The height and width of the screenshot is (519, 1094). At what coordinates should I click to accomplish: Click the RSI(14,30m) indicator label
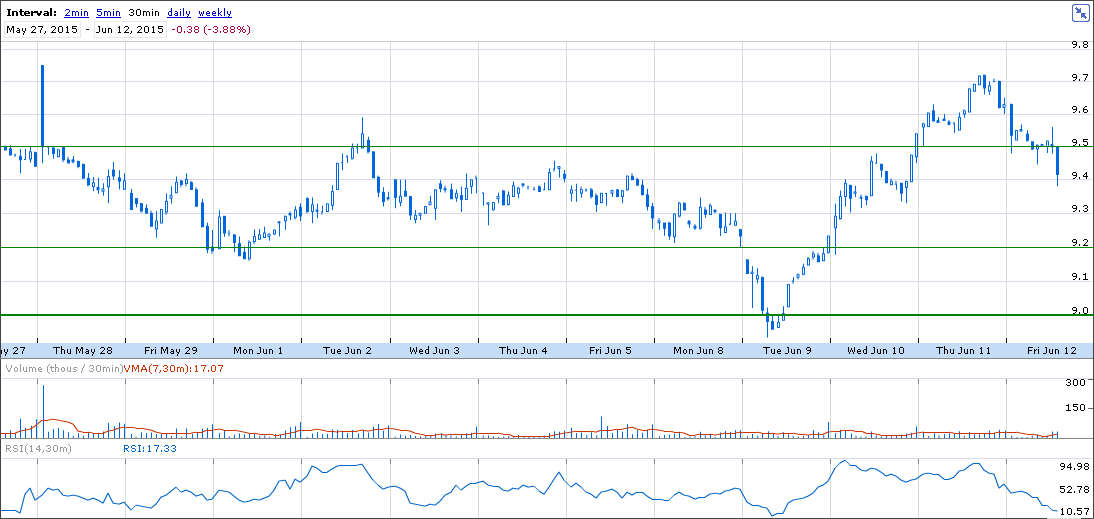(38, 449)
